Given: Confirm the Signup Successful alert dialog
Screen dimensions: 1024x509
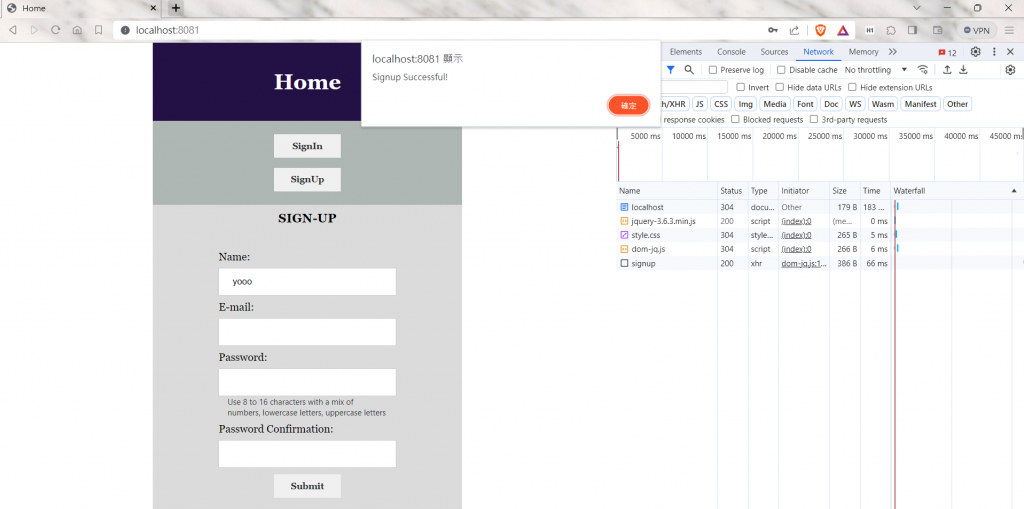Looking at the screenshot, I should 628,105.
